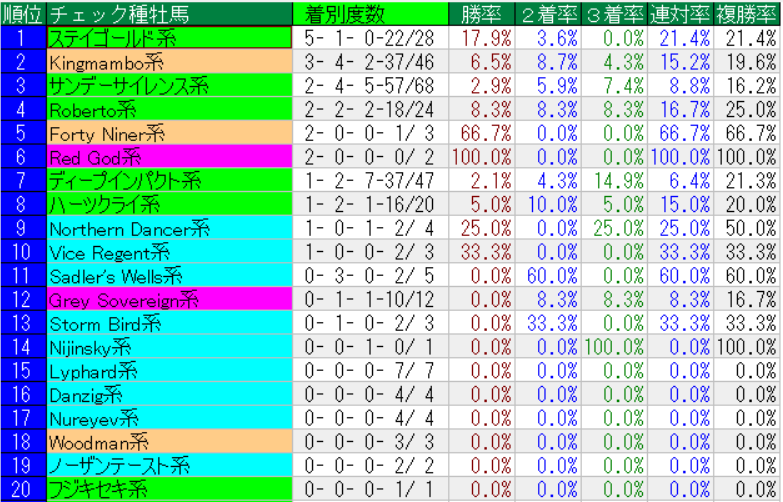Click Nijinsky系 3着率 100.0%
Screen dimensions: 783x502
[x=614, y=346]
